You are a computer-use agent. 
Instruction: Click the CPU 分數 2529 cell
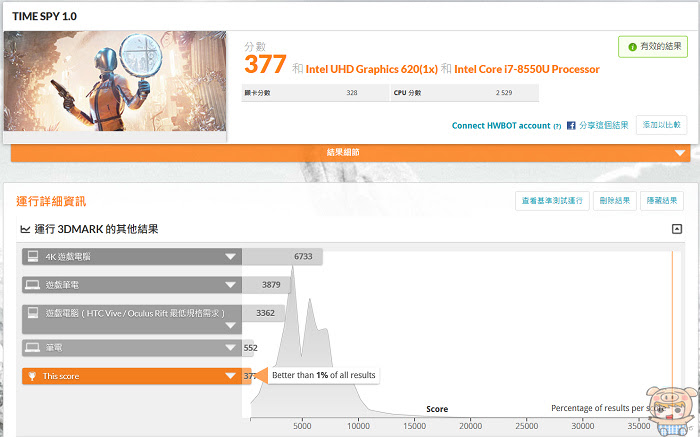pyautogui.click(x=465, y=93)
